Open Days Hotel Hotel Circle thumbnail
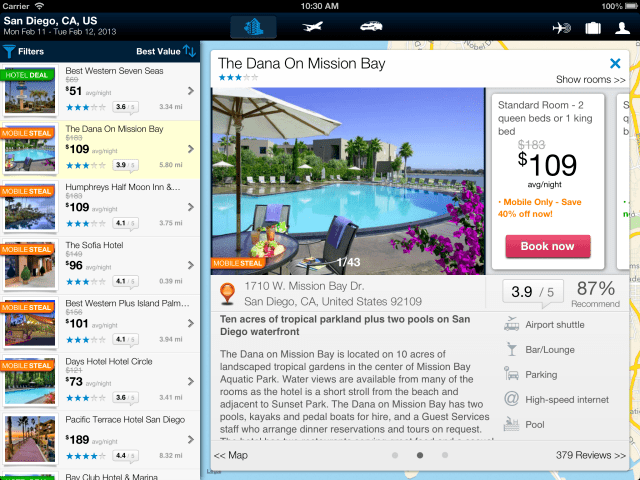Screen dimensions: 640x480 (x=30, y=381)
